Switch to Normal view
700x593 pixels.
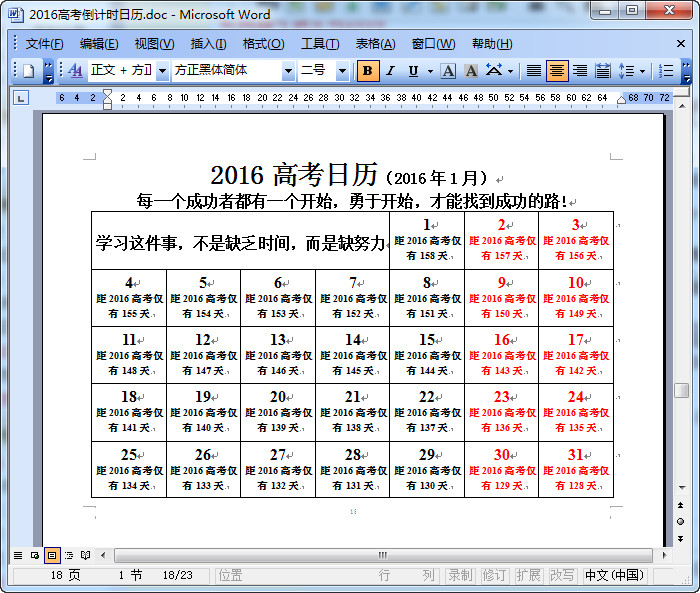tap(18, 555)
